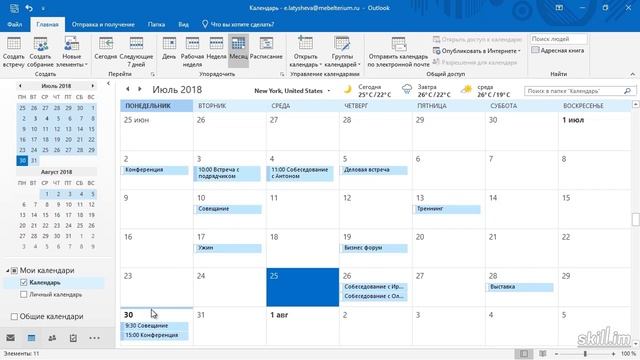Open ribbon display options button
This screenshot has height=360, width=640.
click(x=559, y=8)
